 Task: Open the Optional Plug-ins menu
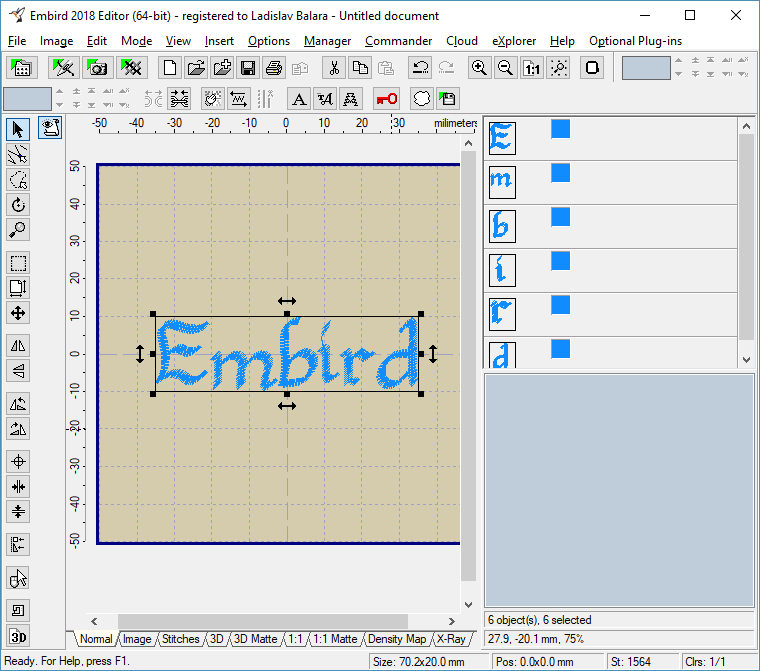(x=635, y=41)
